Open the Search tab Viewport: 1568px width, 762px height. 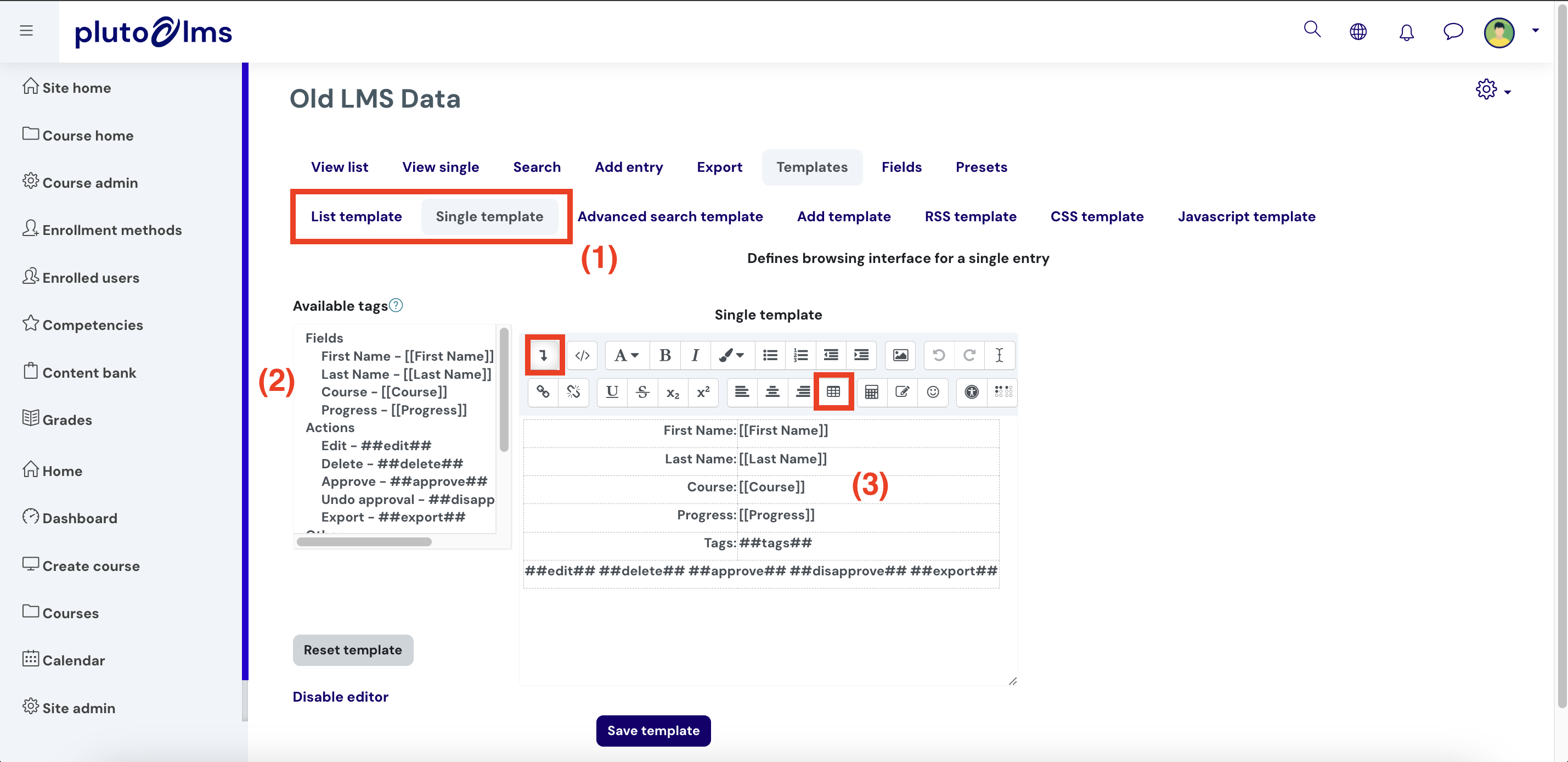536,167
